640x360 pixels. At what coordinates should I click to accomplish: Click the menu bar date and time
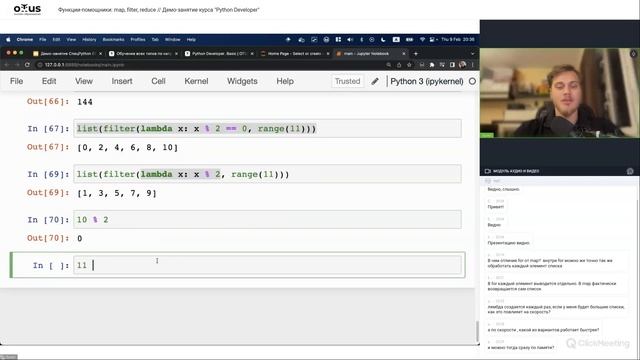(x=458, y=40)
